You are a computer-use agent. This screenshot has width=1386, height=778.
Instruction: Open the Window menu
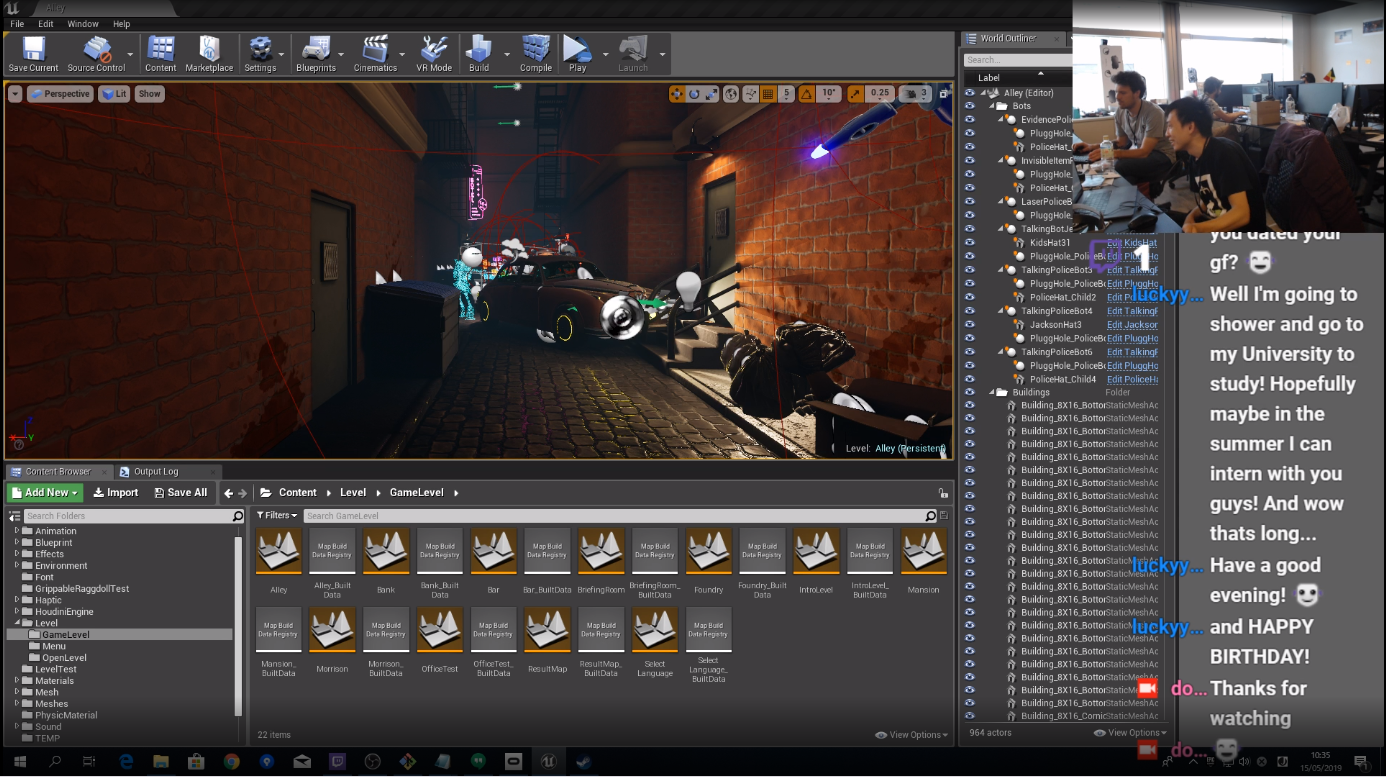(83, 24)
